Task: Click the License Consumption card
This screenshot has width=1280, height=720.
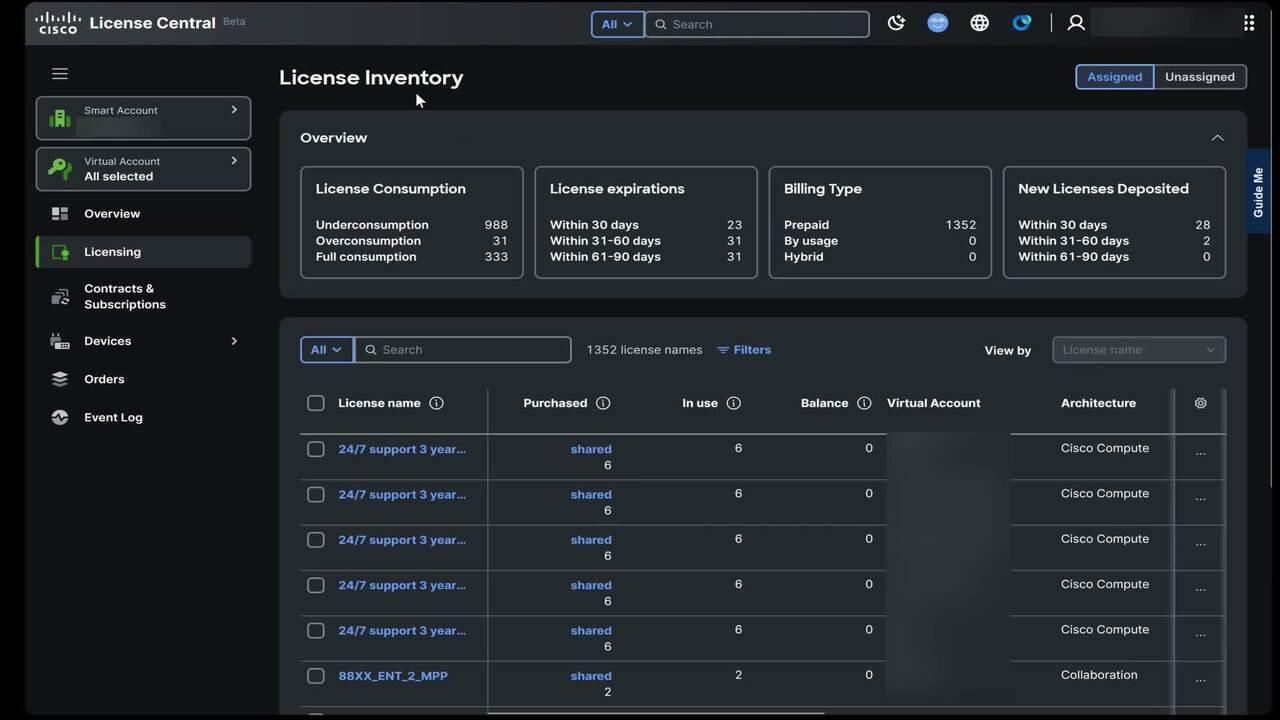Action: 412,222
